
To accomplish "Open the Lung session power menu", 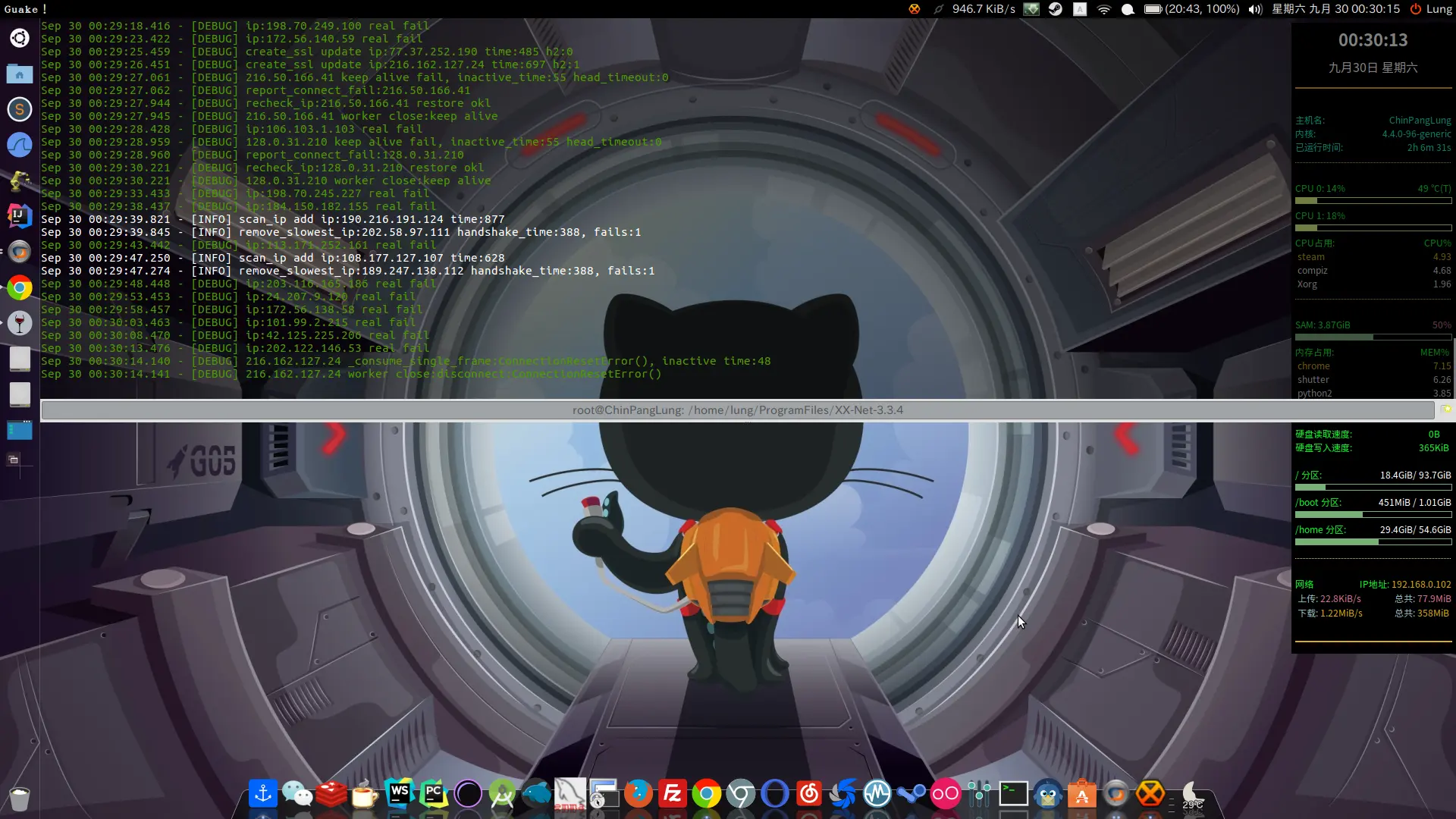I will coord(1431,9).
